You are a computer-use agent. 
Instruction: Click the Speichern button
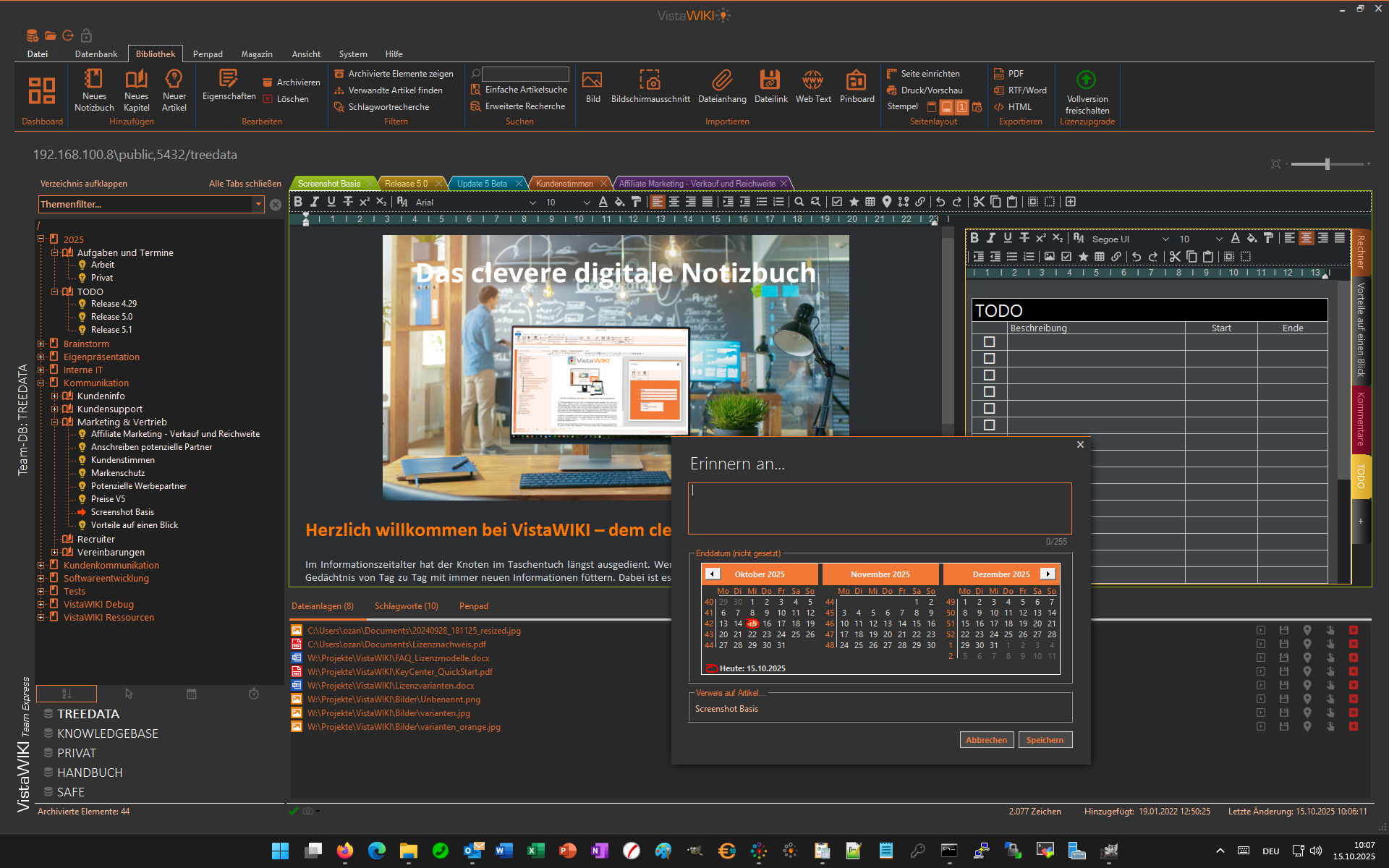[1044, 740]
